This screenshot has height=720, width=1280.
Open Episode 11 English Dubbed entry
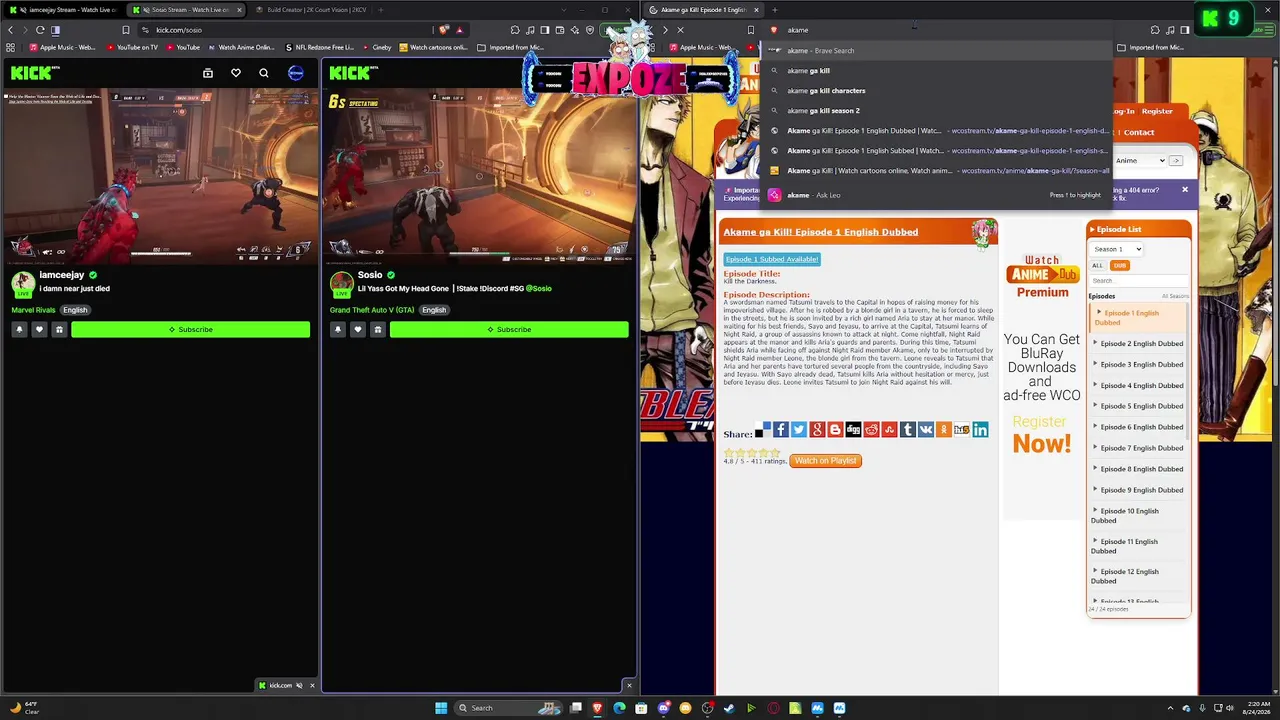(1125, 546)
